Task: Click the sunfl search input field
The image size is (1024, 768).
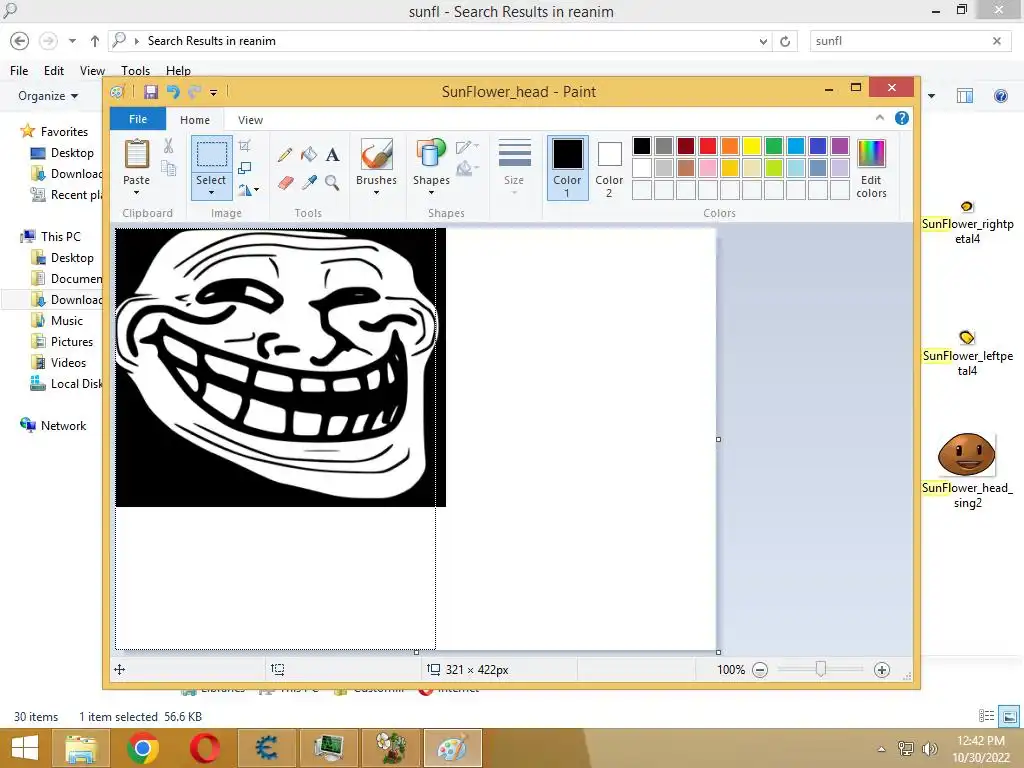Action: [901, 41]
